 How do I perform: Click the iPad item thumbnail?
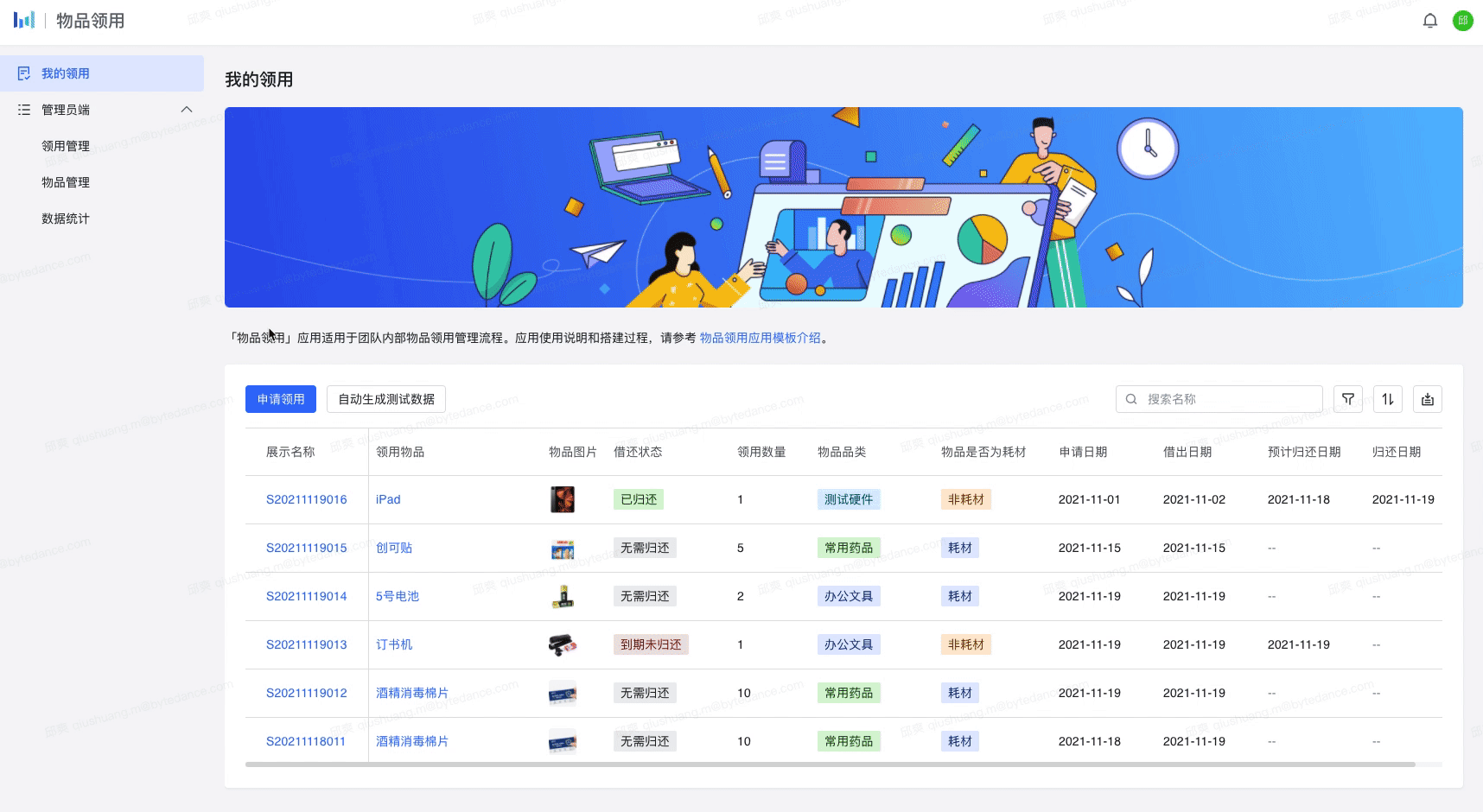(563, 499)
